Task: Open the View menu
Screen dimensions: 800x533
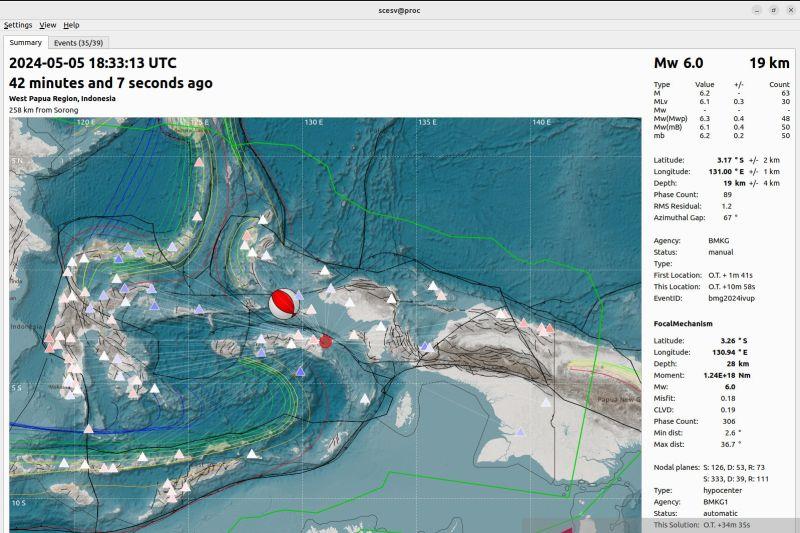Action: tap(47, 24)
